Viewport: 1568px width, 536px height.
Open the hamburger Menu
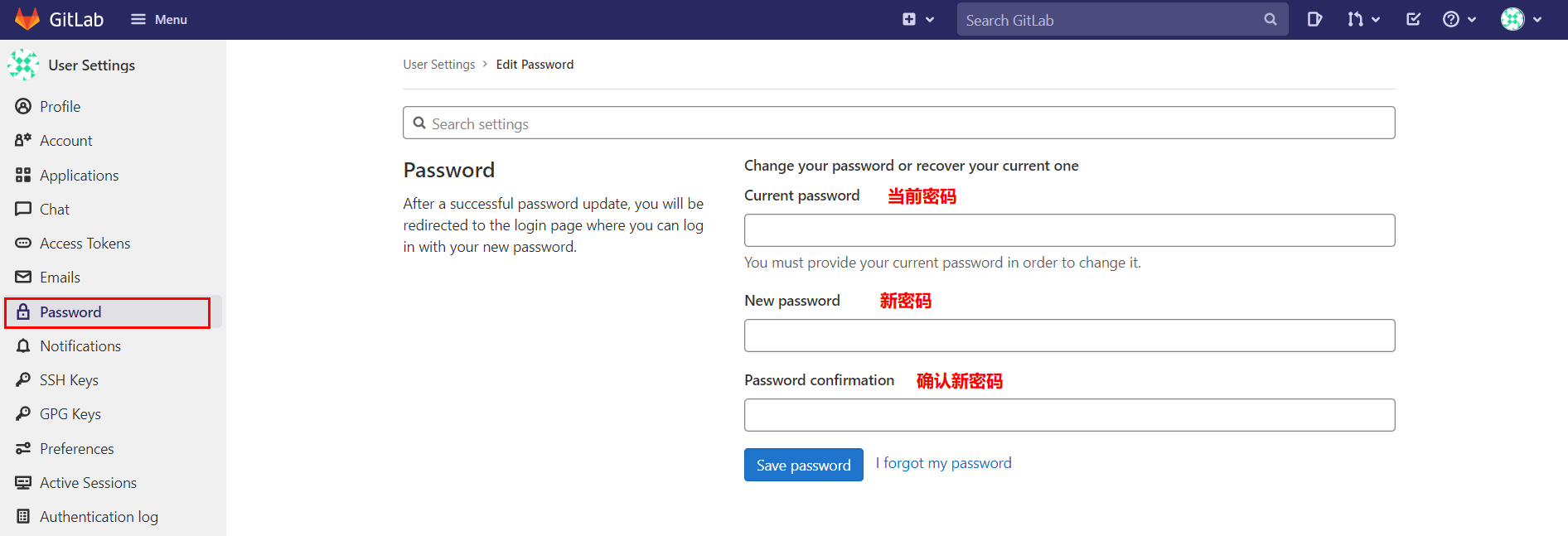[x=159, y=19]
